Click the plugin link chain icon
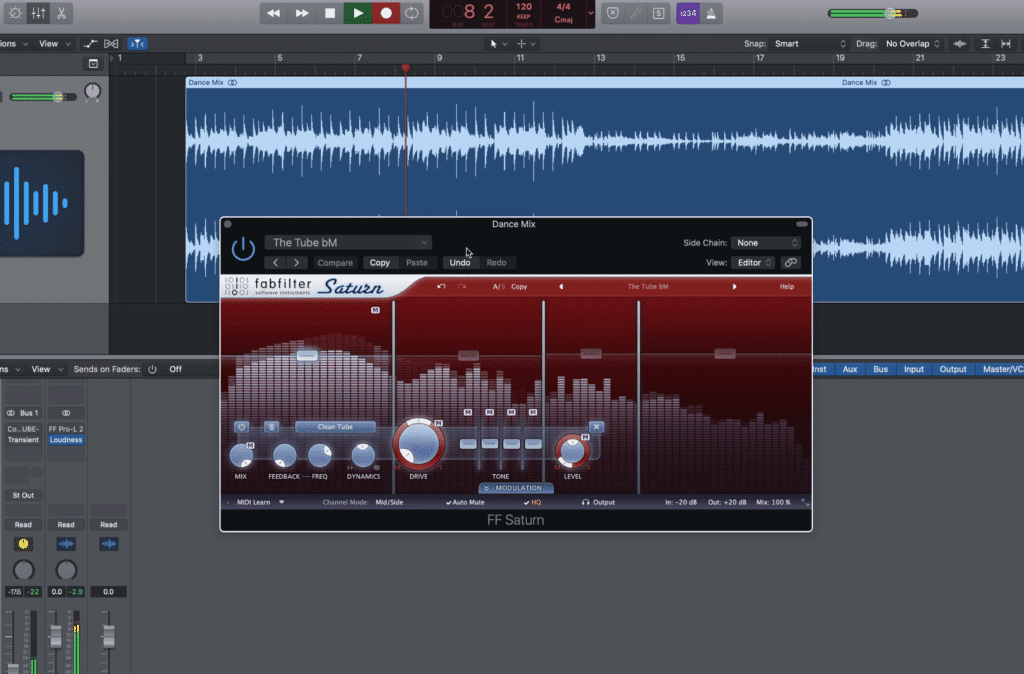This screenshot has width=1024, height=674. 791,263
